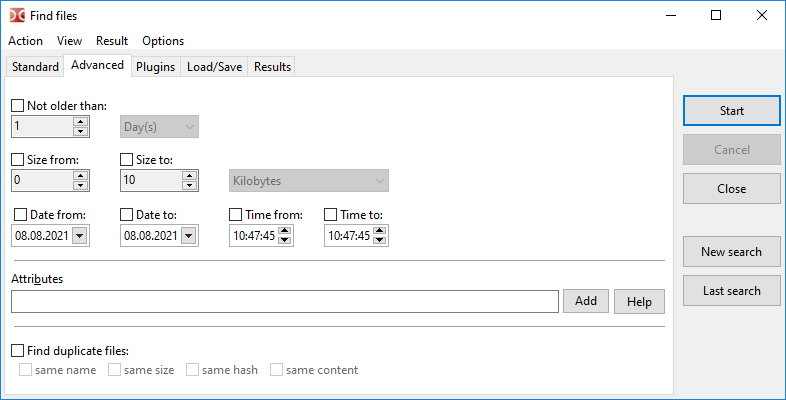Expand the Kilobytes size unit dropdown

pyautogui.click(x=379, y=181)
